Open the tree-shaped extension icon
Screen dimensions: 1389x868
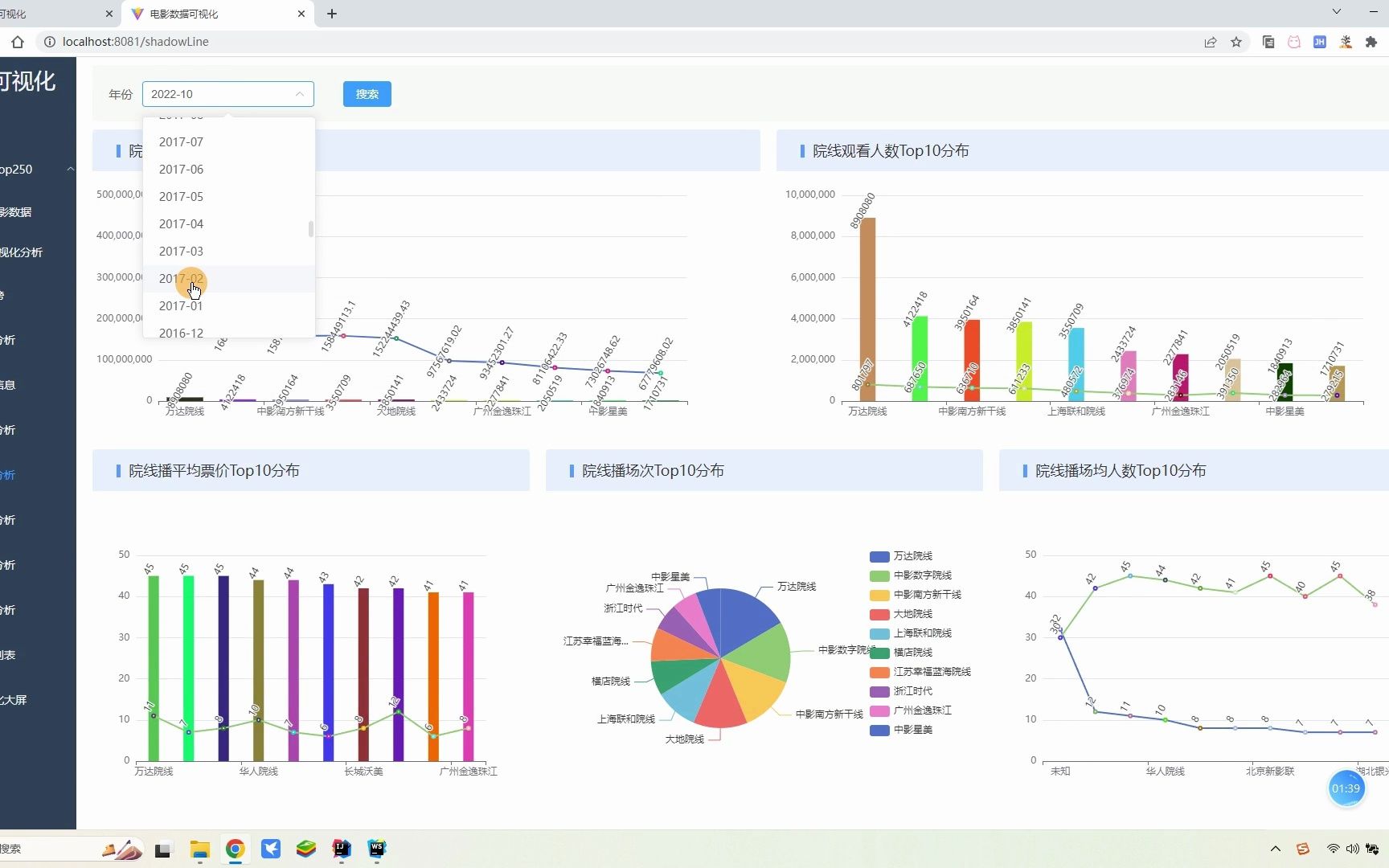click(x=1346, y=42)
